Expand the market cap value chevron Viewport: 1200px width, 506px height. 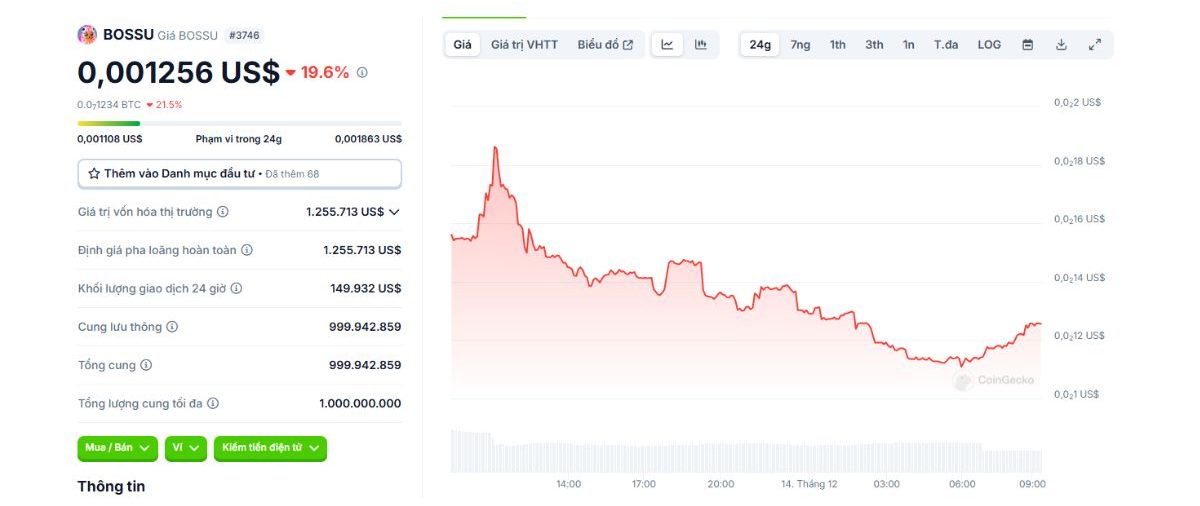click(394, 212)
